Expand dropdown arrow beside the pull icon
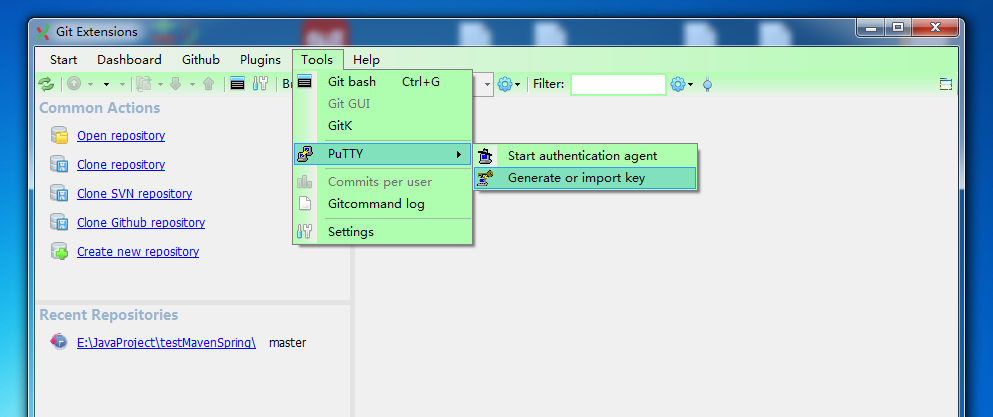This screenshot has height=417, width=993. pos(192,84)
